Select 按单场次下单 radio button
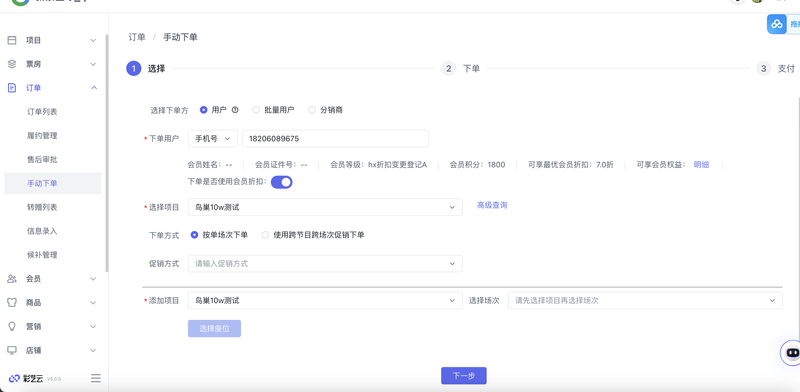Viewport: 800px width, 392px height. 194,235
